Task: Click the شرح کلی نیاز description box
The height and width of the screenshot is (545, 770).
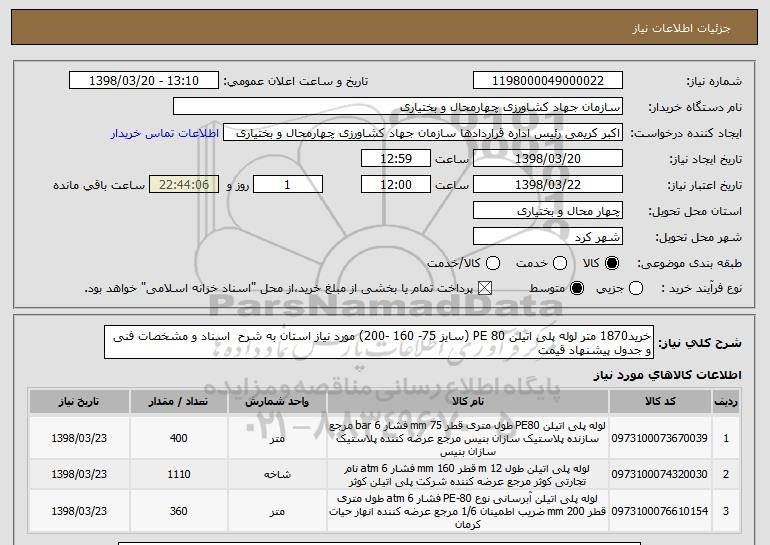Action: [x=379, y=342]
